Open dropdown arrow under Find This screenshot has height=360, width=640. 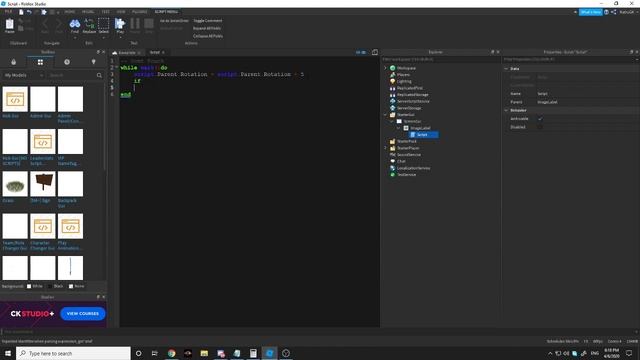click(75, 38)
